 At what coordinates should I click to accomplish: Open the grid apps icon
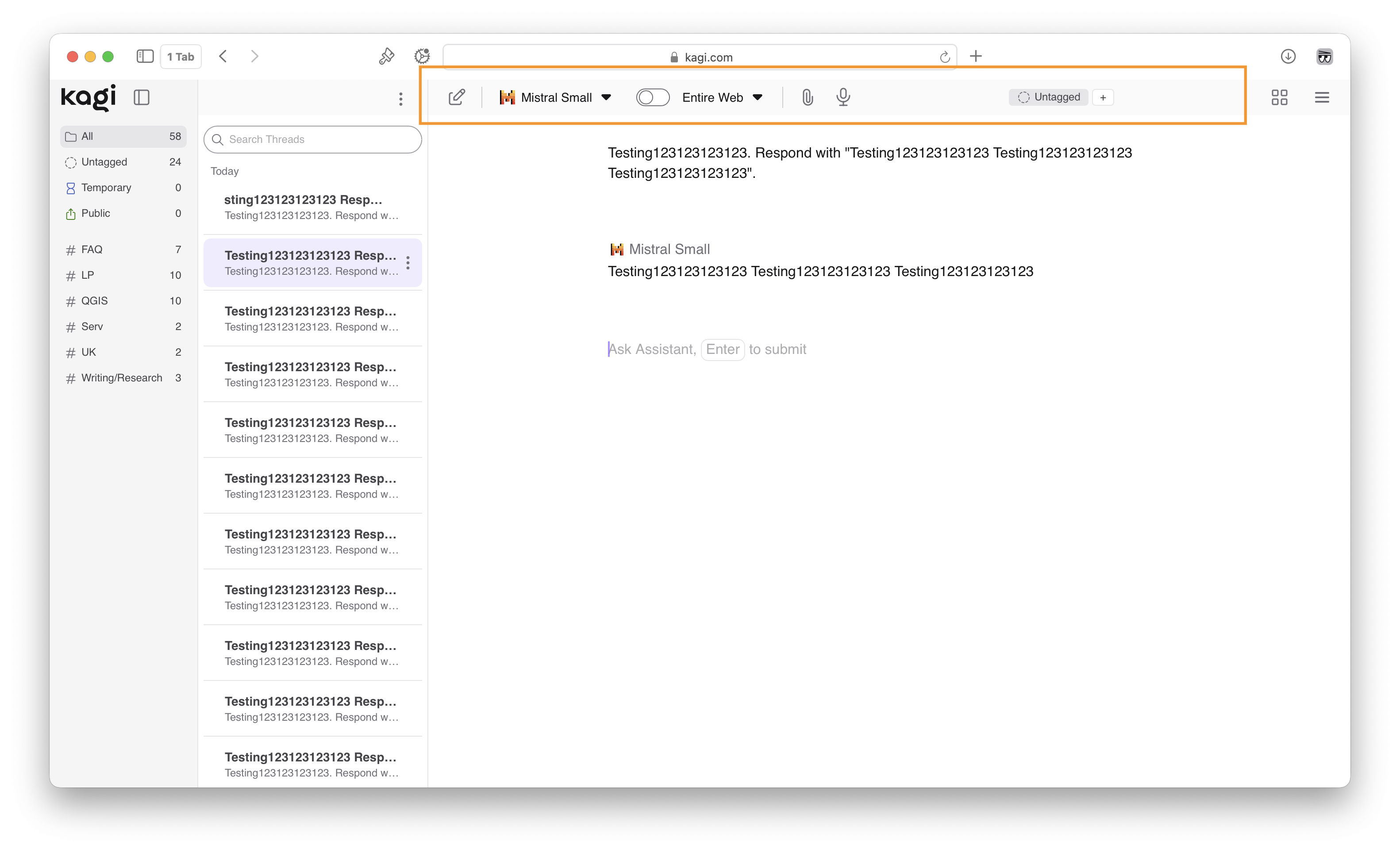pos(1279,97)
